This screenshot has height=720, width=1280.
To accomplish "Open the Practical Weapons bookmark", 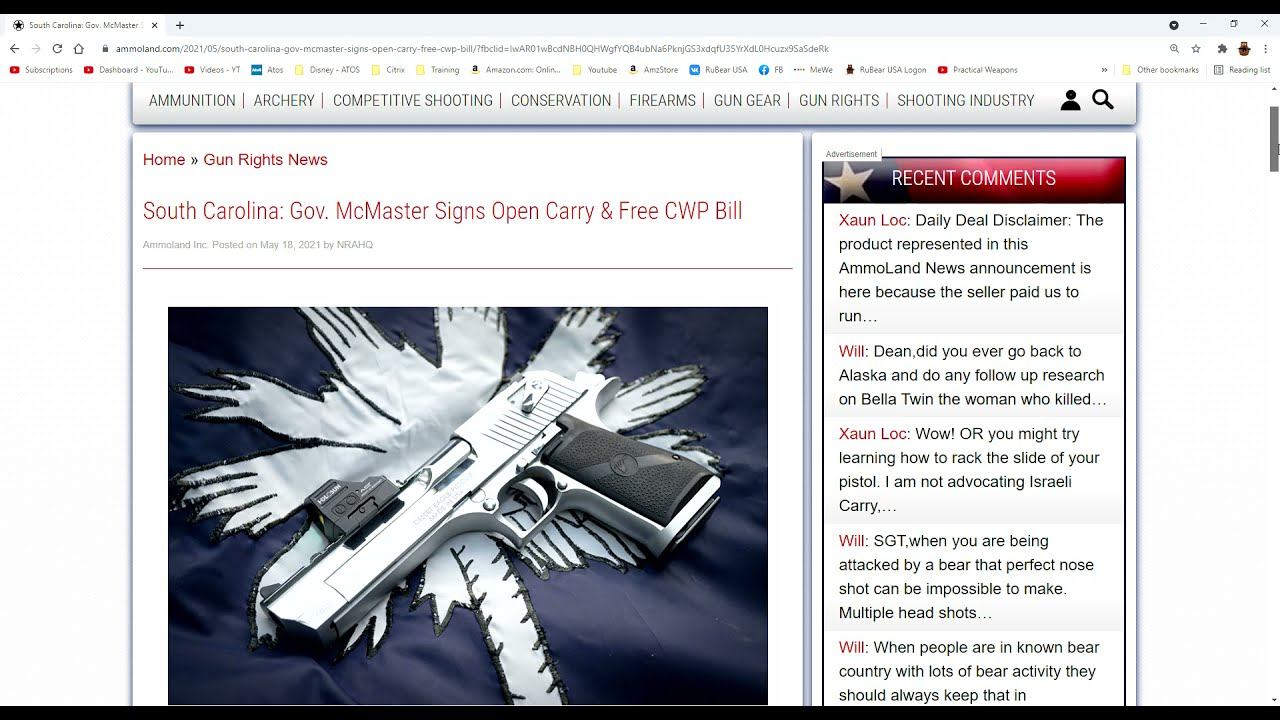I will [x=978, y=70].
